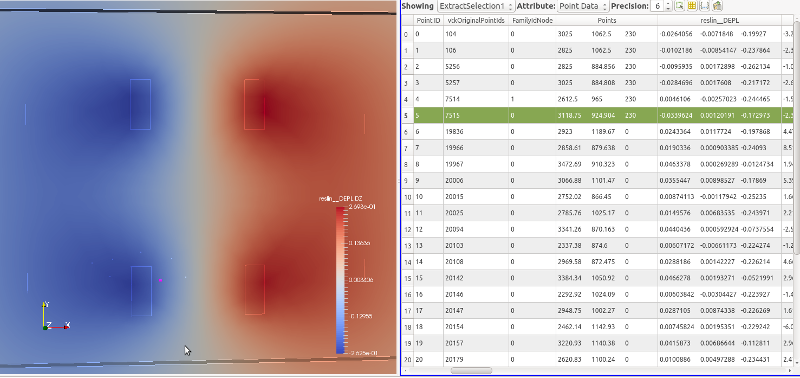
Task: Click inside the Precision value field
Action: (x=658, y=6)
